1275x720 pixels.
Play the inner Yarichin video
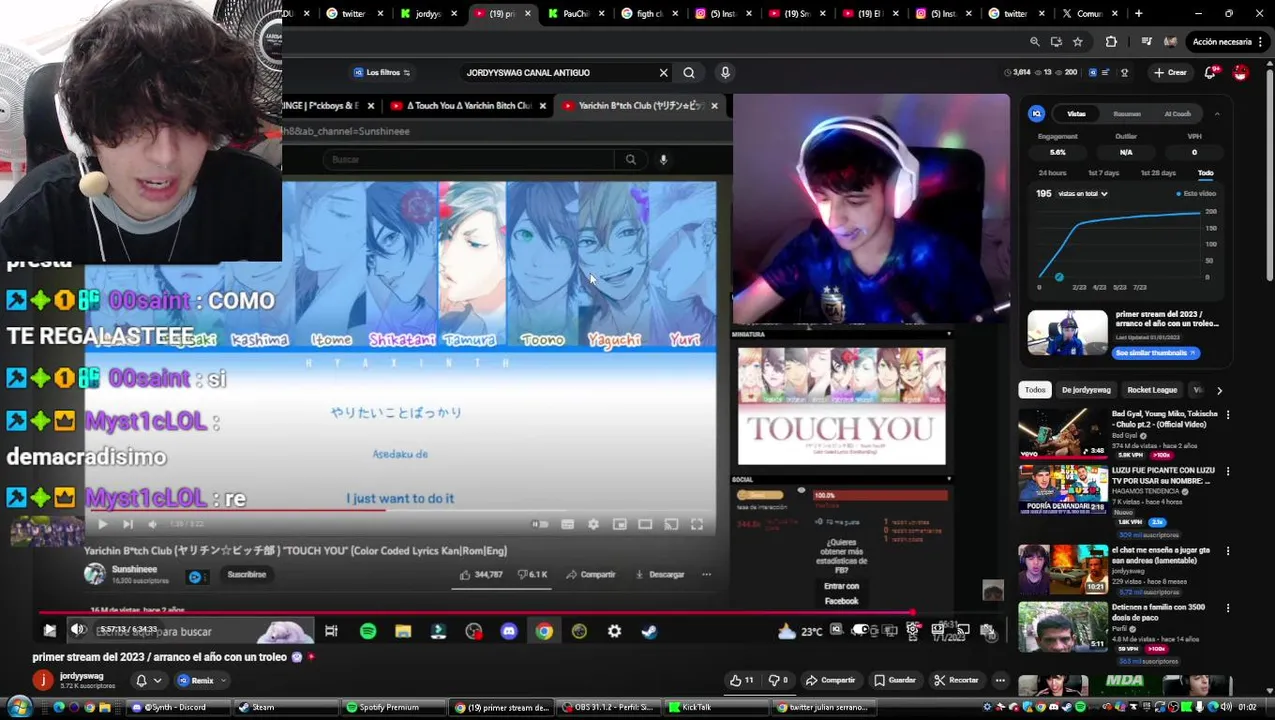point(102,524)
